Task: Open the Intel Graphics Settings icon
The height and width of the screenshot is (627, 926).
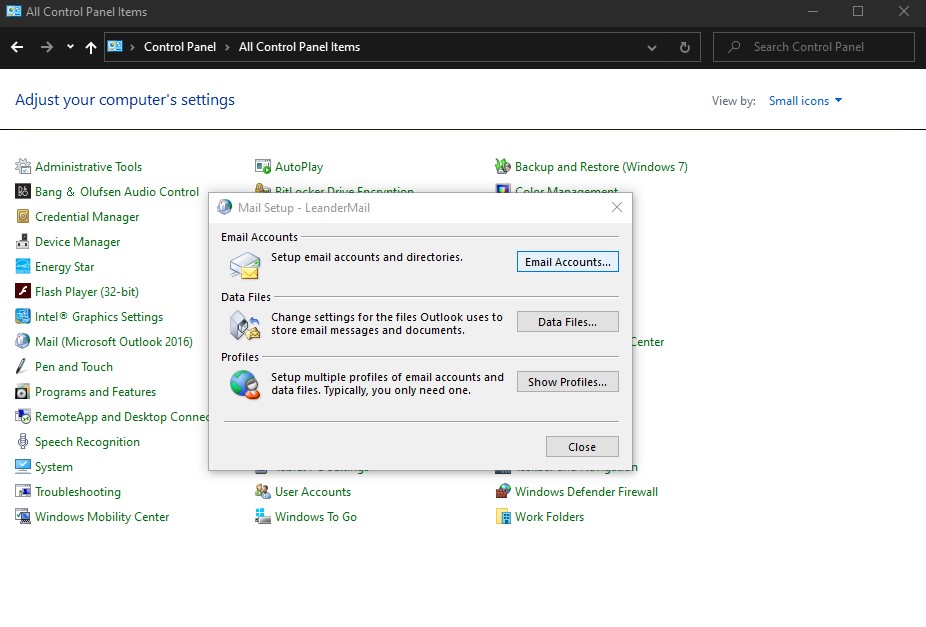Action: pyautogui.click(x=22, y=316)
